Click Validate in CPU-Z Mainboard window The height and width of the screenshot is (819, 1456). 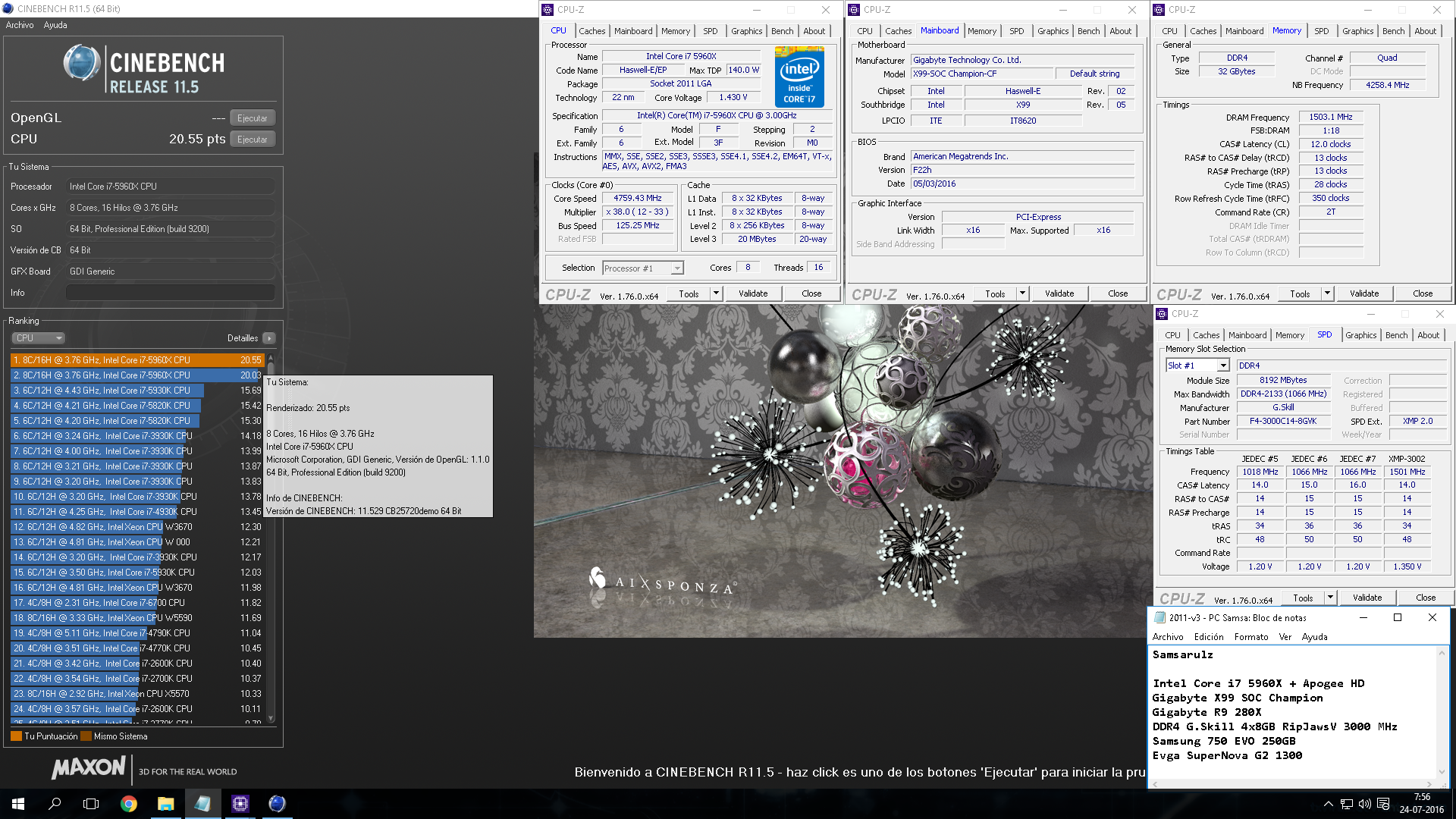[1059, 293]
